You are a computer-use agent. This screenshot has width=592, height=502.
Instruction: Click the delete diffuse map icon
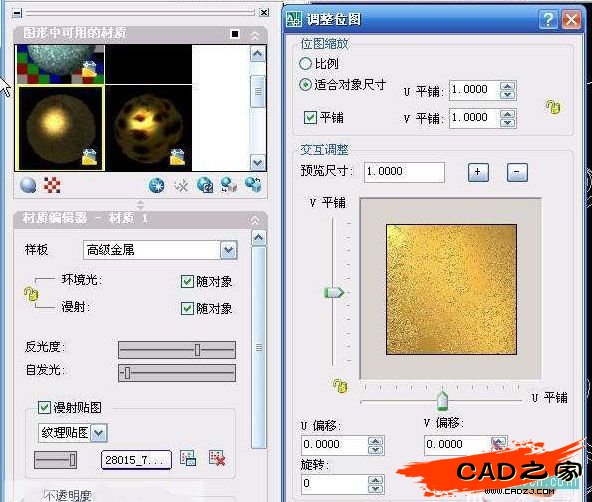point(217,458)
